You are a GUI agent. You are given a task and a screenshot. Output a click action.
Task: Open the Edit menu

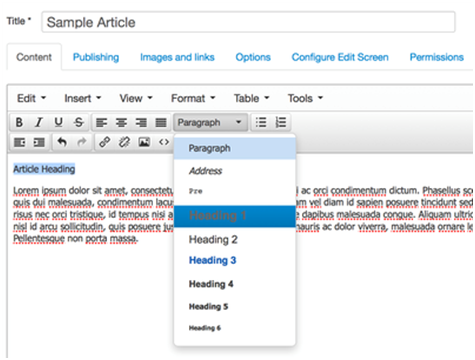(x=31, y=98)
